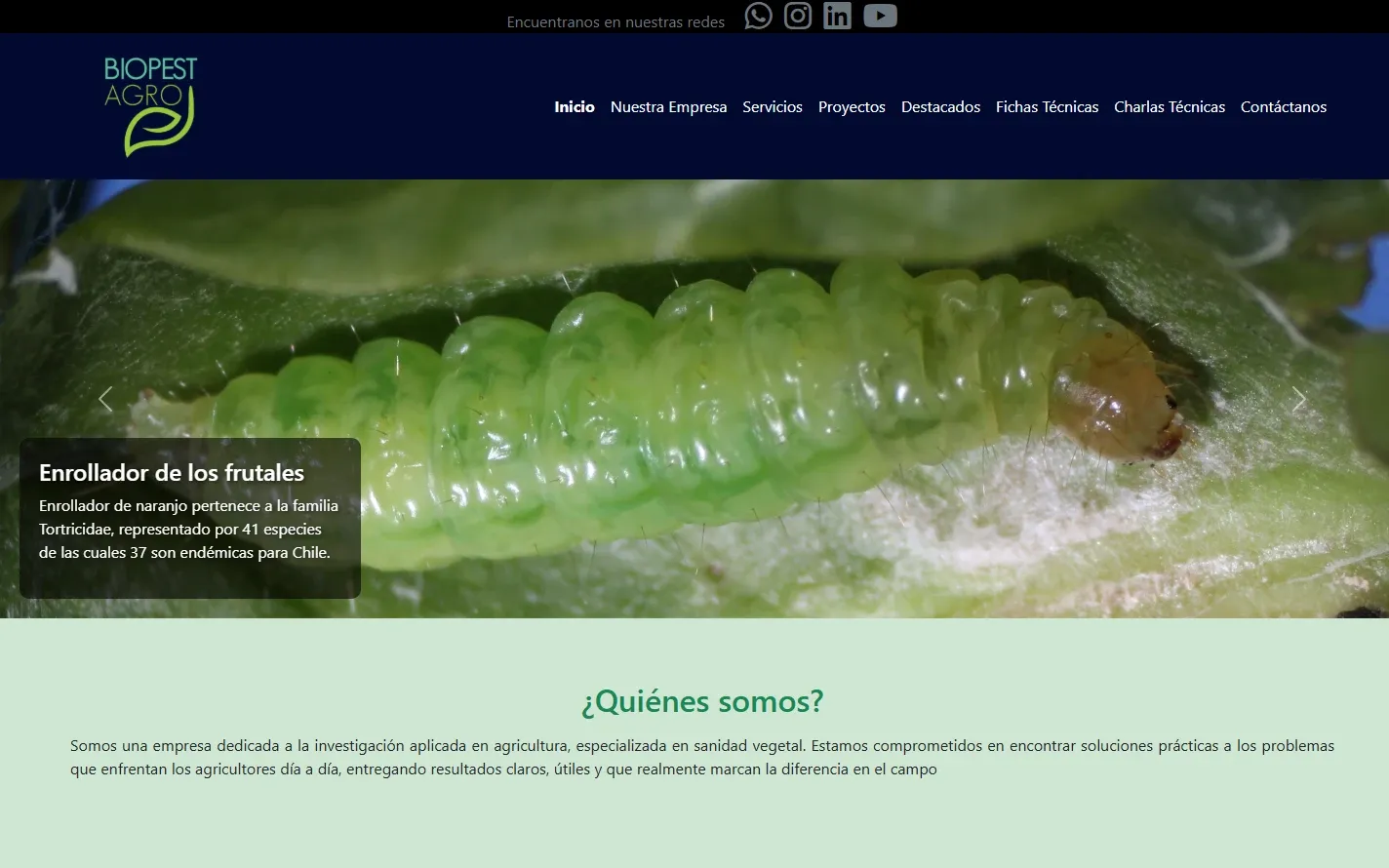
Task: Open the Servicios menu item
Action: tap(773, 107)
